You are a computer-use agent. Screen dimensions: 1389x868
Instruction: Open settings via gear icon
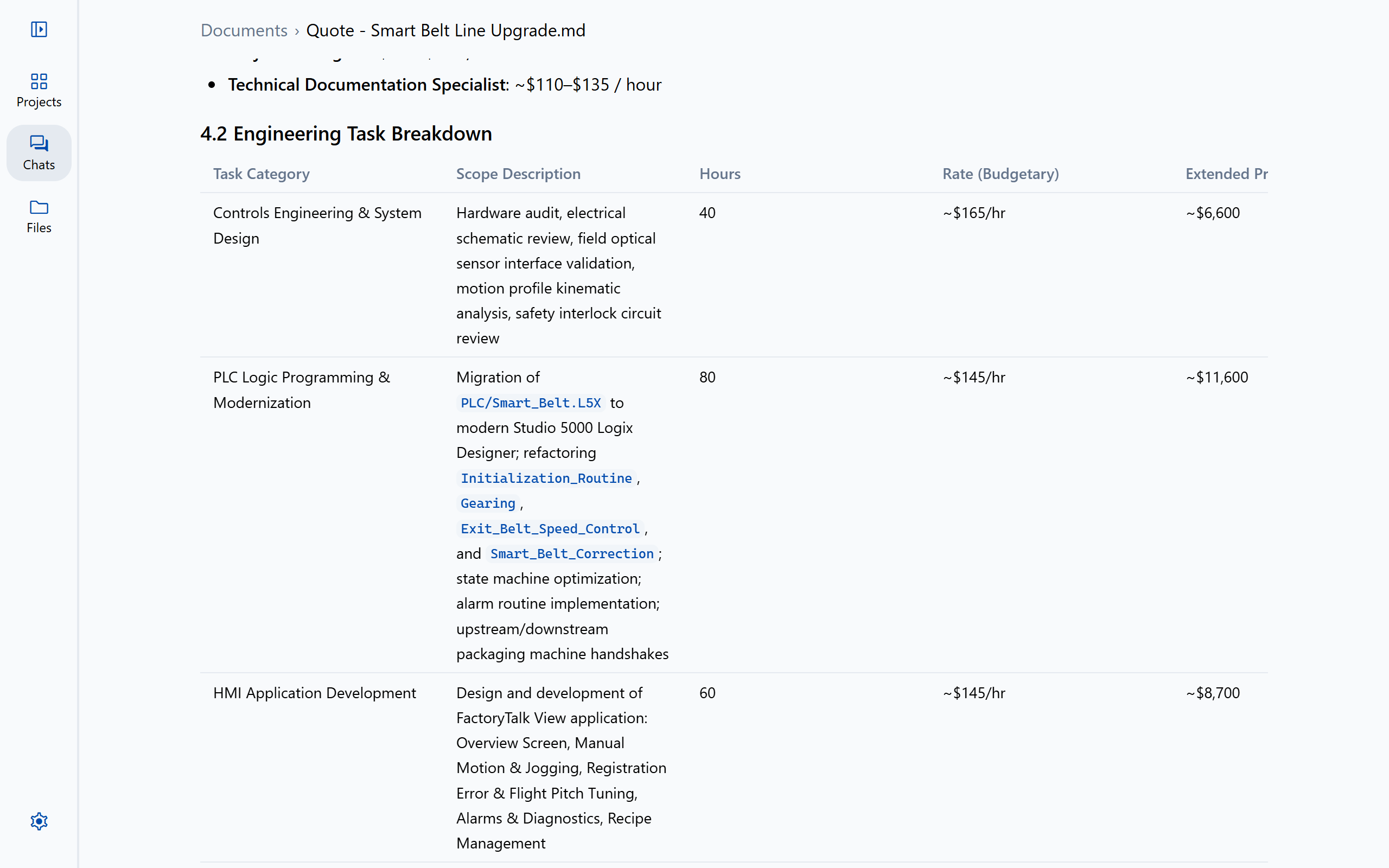coord(39,821)
